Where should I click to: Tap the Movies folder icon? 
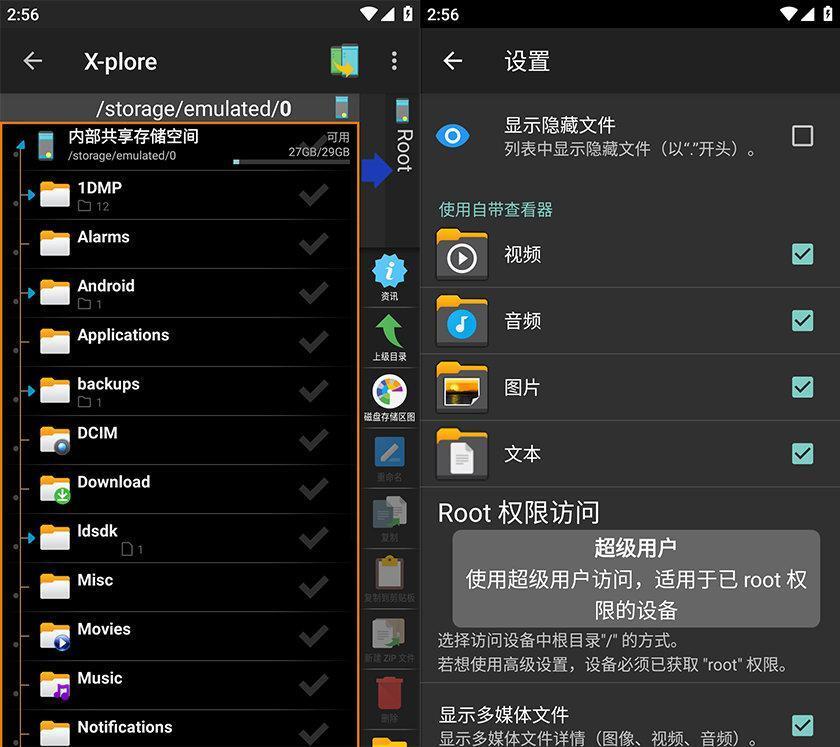[55, 636]
